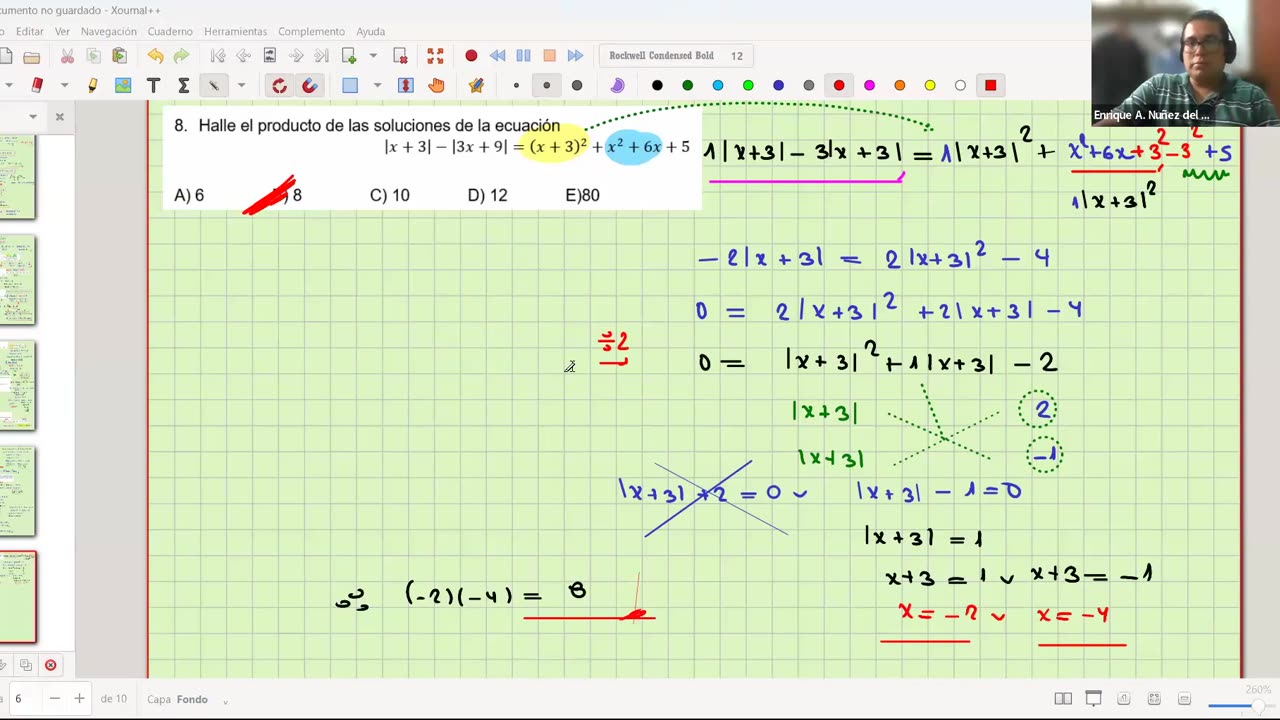Screen dimensions: 1280x720
Task: Insert a new page after current
Action: point(349,56)
